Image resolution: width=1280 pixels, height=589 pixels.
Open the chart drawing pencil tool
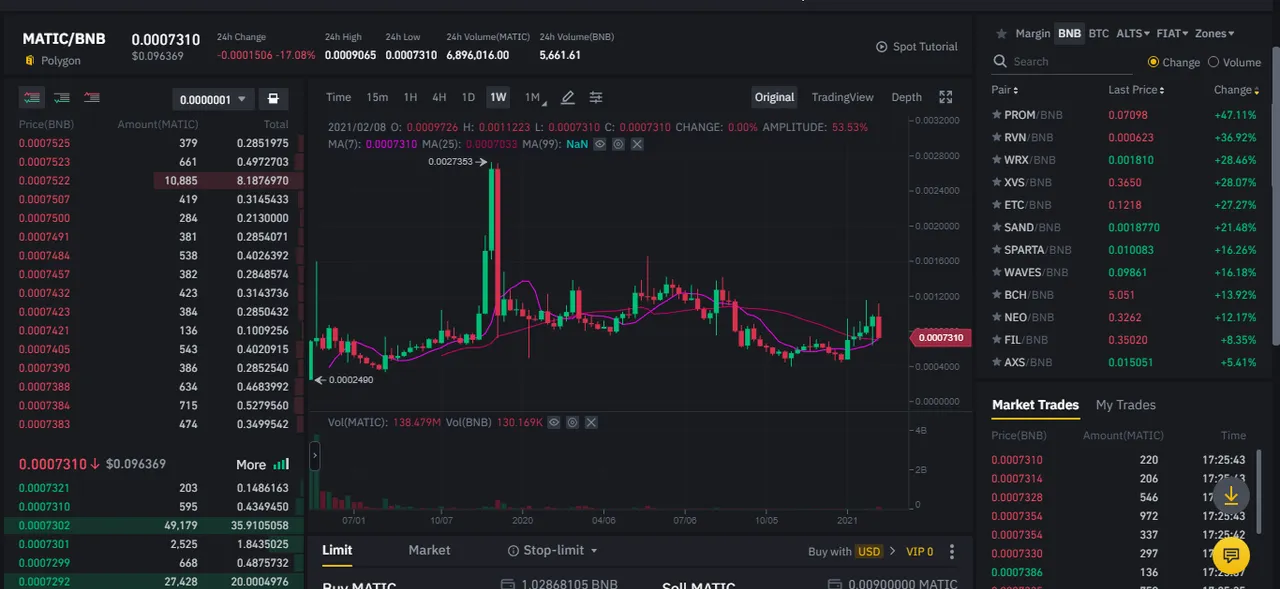click(x=568, y=97)
